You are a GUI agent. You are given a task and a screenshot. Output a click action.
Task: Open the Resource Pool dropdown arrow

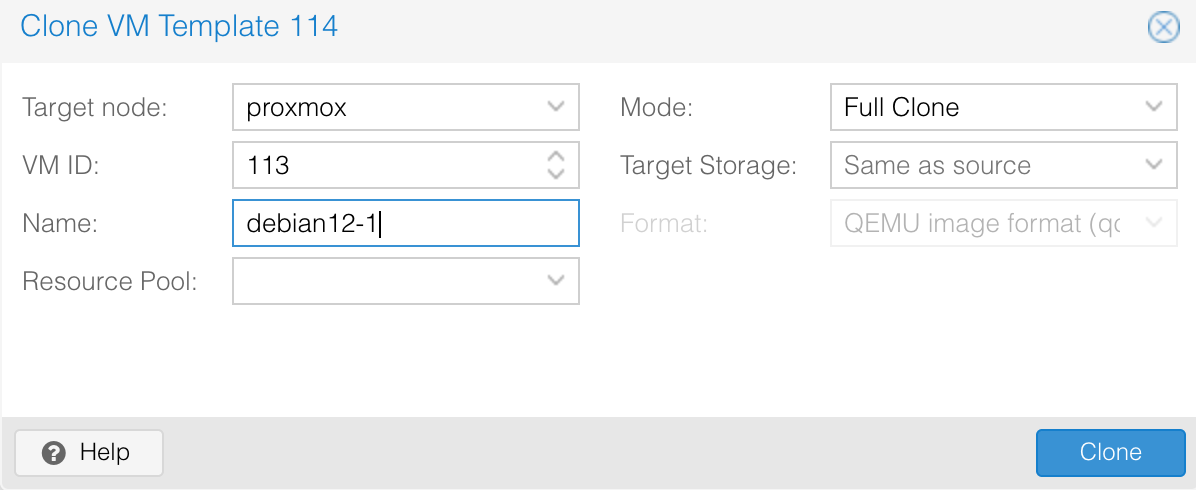[556, 281]
